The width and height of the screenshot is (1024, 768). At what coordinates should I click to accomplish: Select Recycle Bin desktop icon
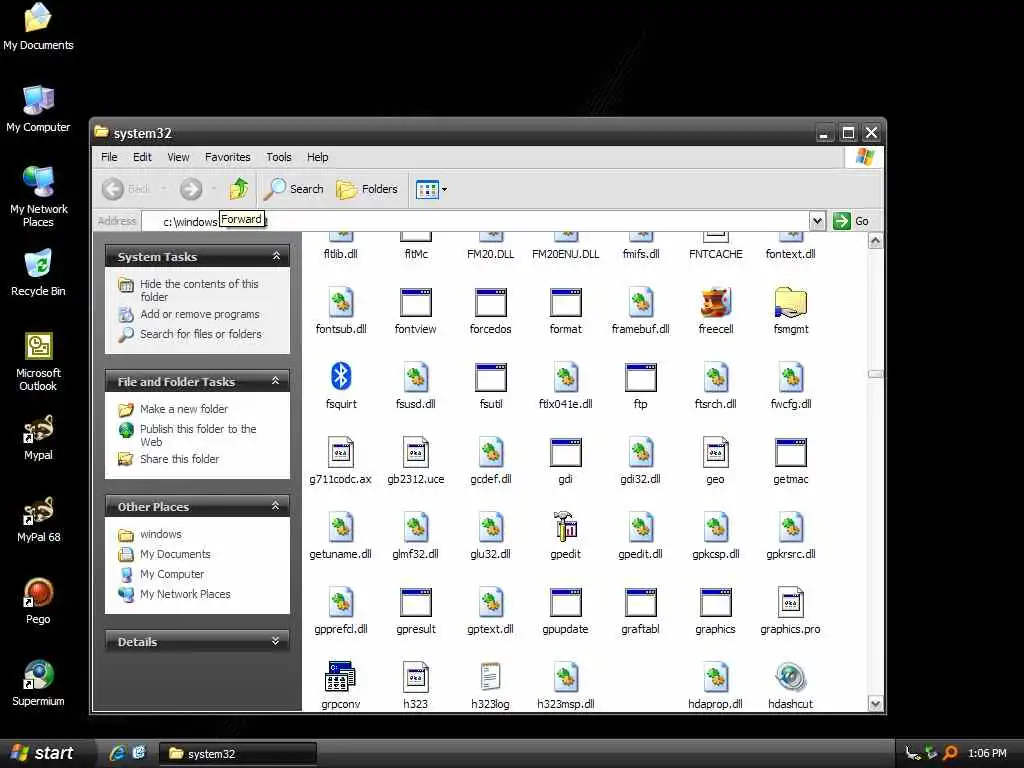[x=38, y=273]
